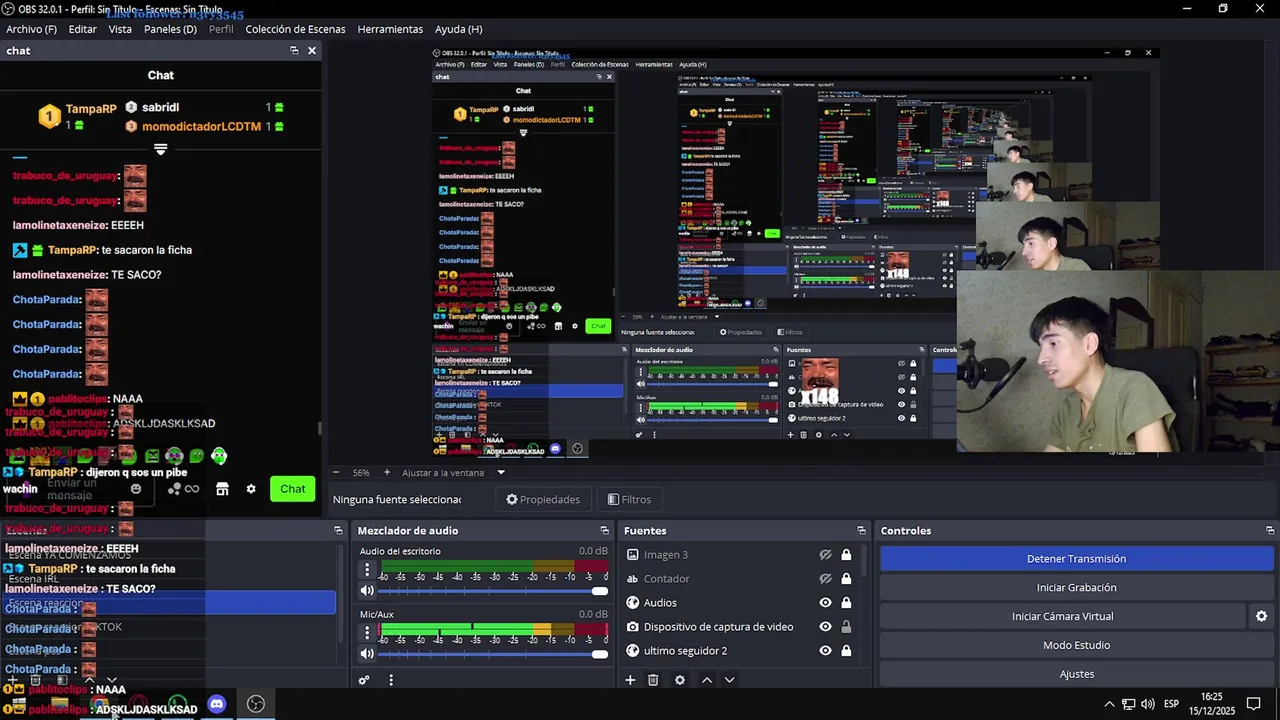Open the Archivo menu

coord(31,29)
